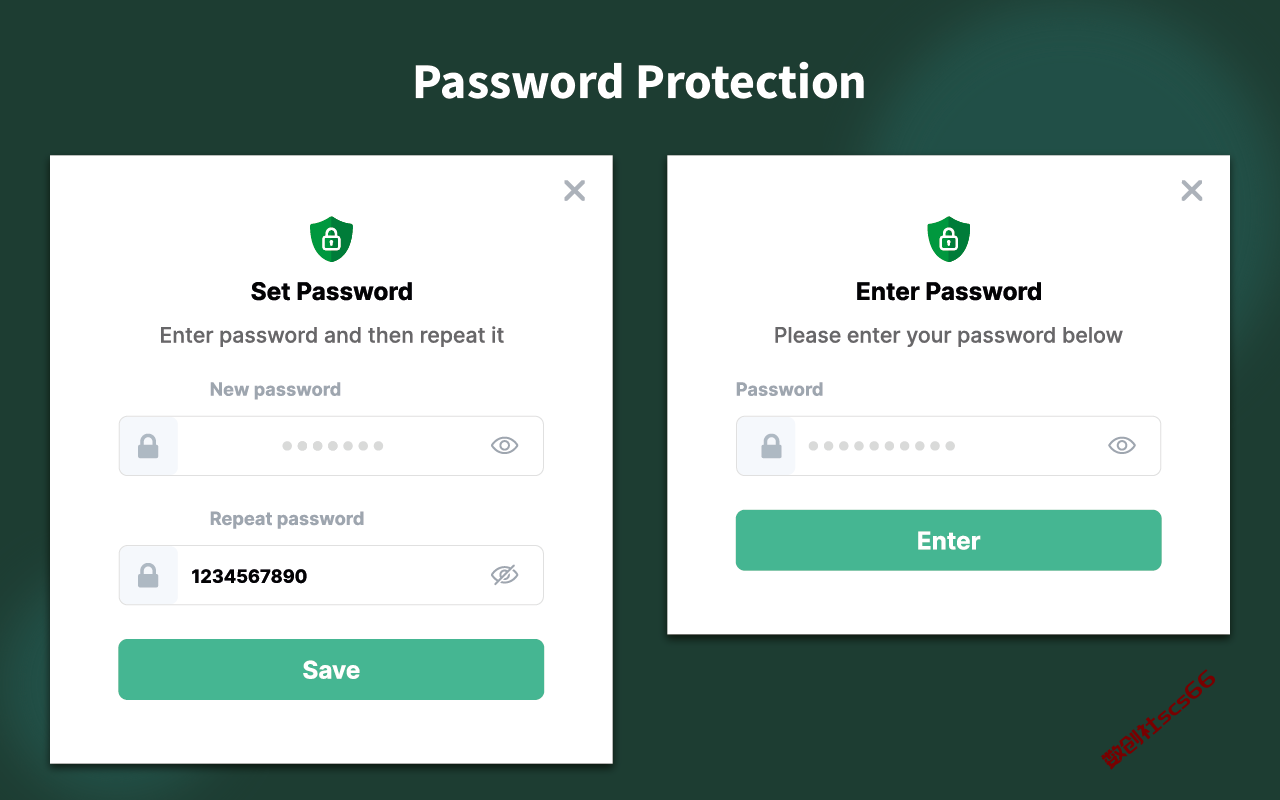Click the New password label
Viewport: 1280px width, 800px height.
(275, 390)
